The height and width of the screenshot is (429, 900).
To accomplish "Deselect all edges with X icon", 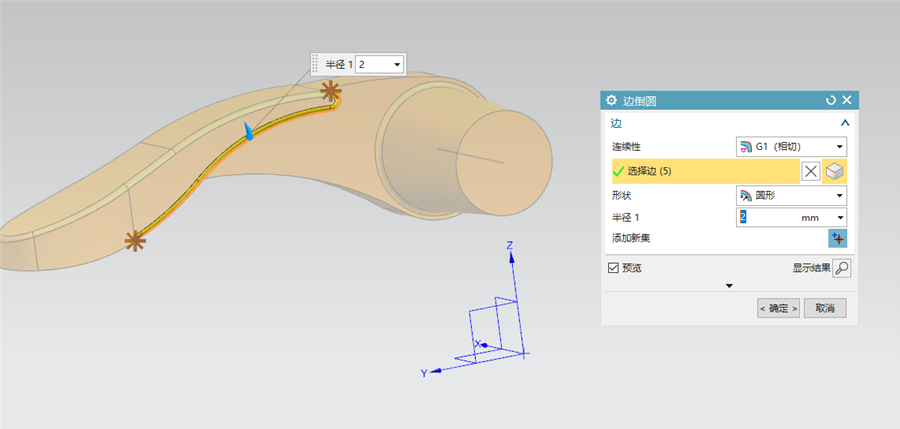I will (810, 171).
